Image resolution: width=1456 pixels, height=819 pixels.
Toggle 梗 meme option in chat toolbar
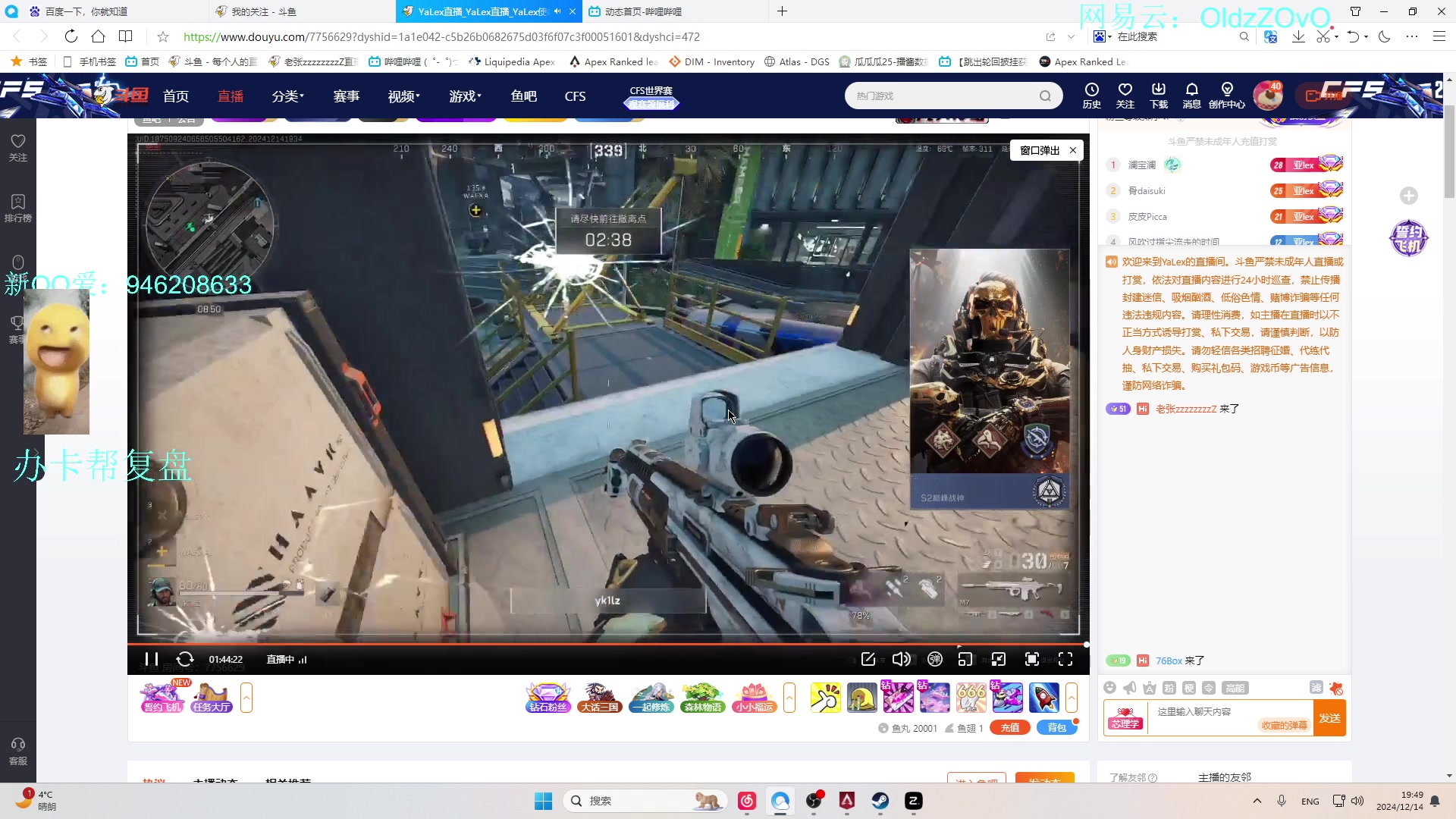1189,688
